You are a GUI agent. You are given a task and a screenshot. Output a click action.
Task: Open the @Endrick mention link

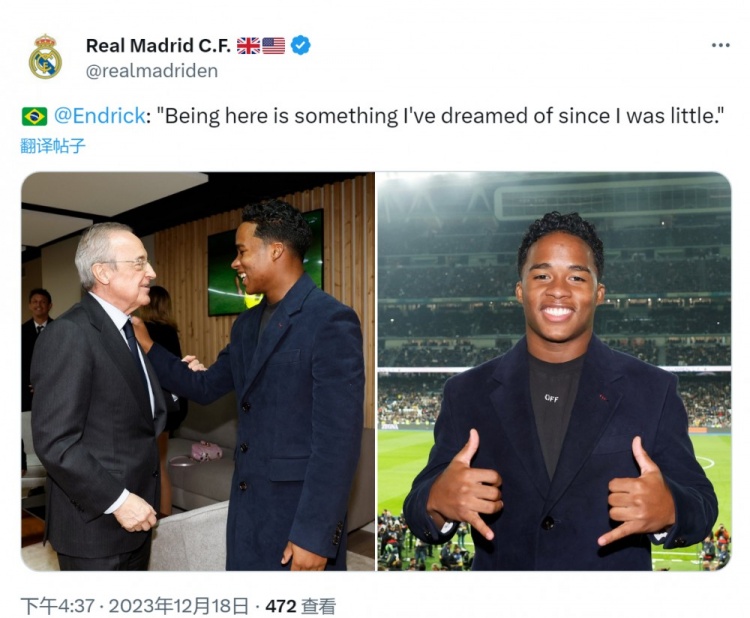tap(100, 116)
